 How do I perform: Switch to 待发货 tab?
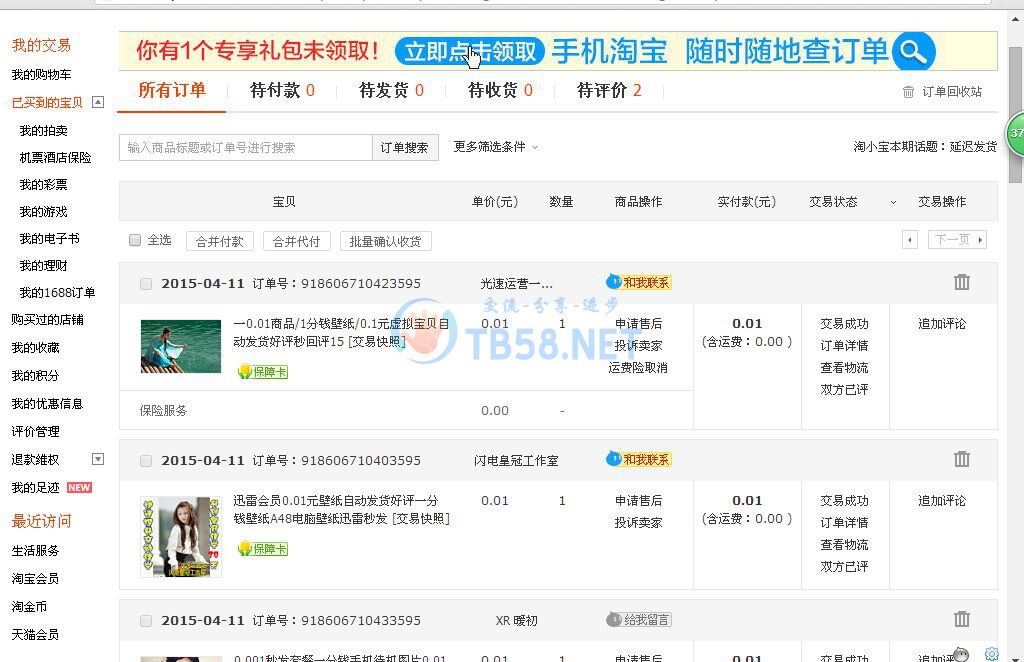pyautogui.click(x=391, y=90)
